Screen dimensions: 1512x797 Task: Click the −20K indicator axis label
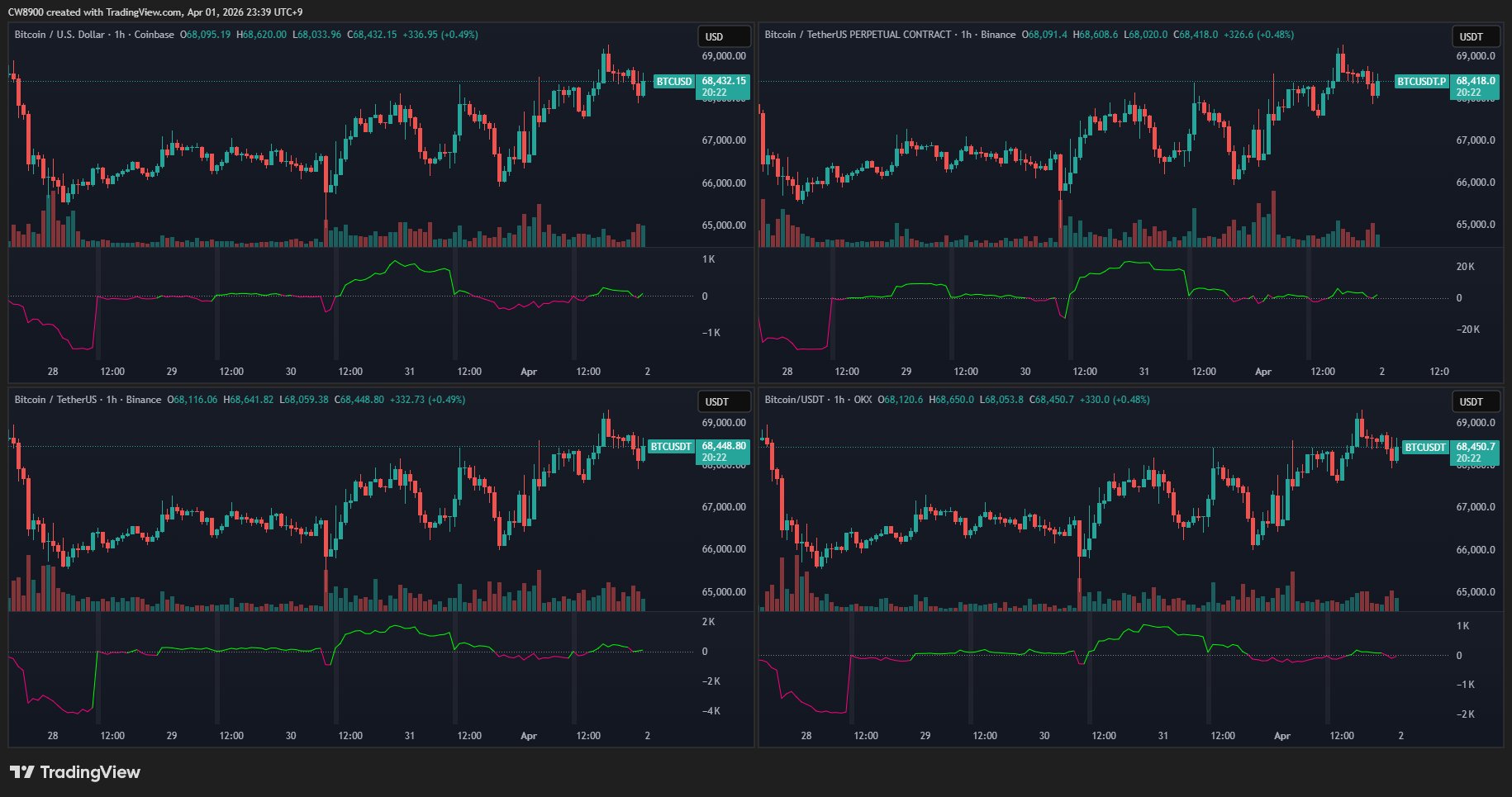click(1467, 330)
